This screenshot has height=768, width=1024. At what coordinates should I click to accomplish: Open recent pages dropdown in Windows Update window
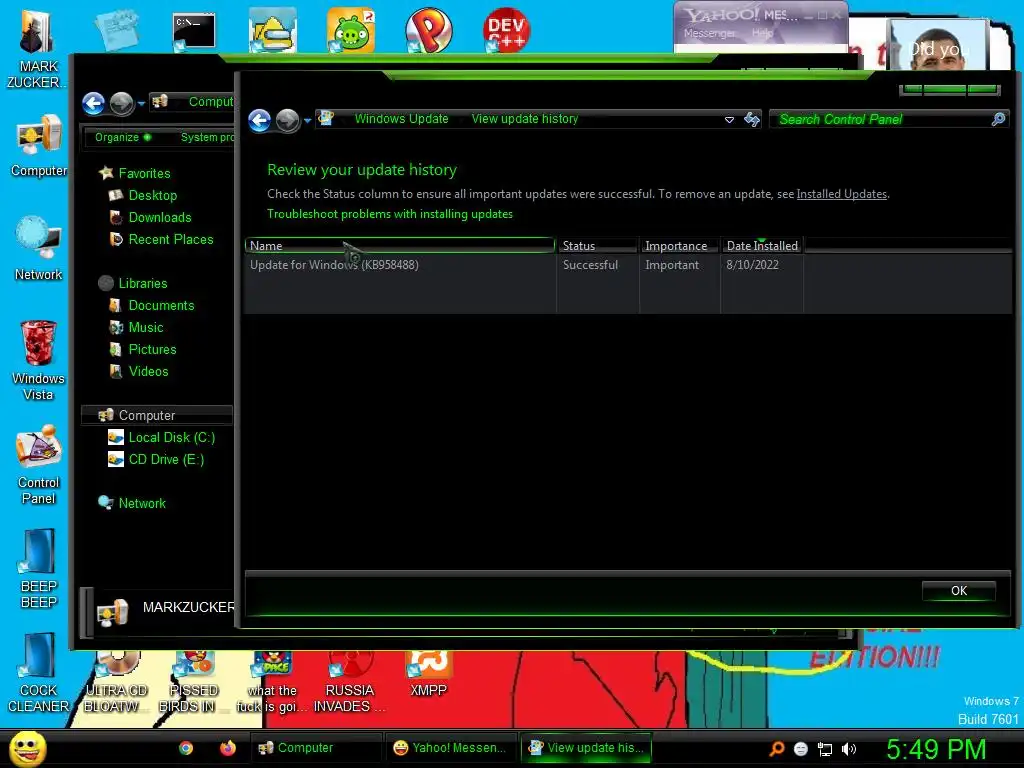click(x=308, y=121)
